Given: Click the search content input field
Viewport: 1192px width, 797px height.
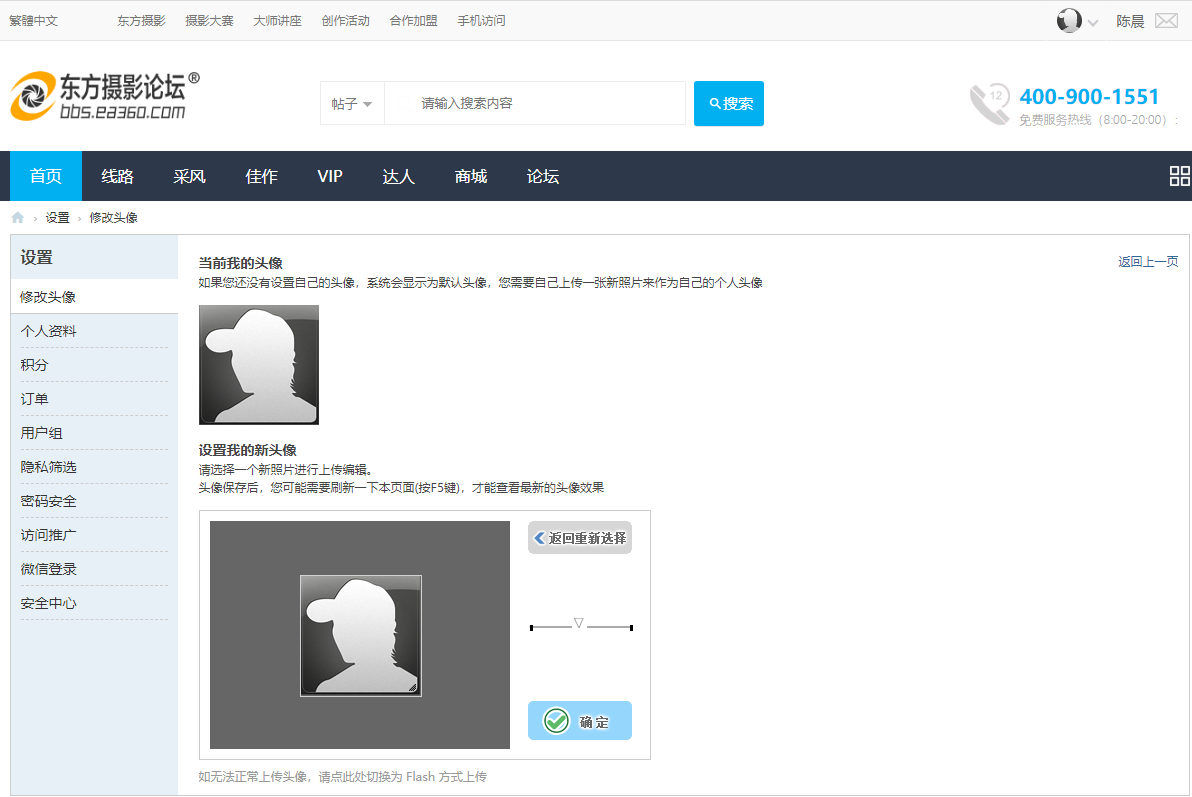Looking at the screenshot, I should point(535,104).
